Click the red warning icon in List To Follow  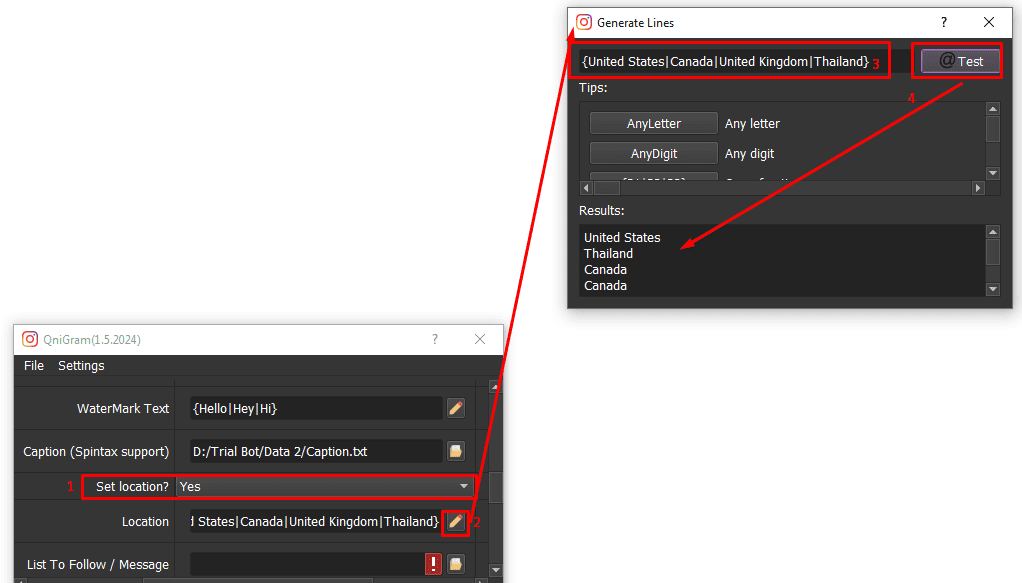coord(433,564)
